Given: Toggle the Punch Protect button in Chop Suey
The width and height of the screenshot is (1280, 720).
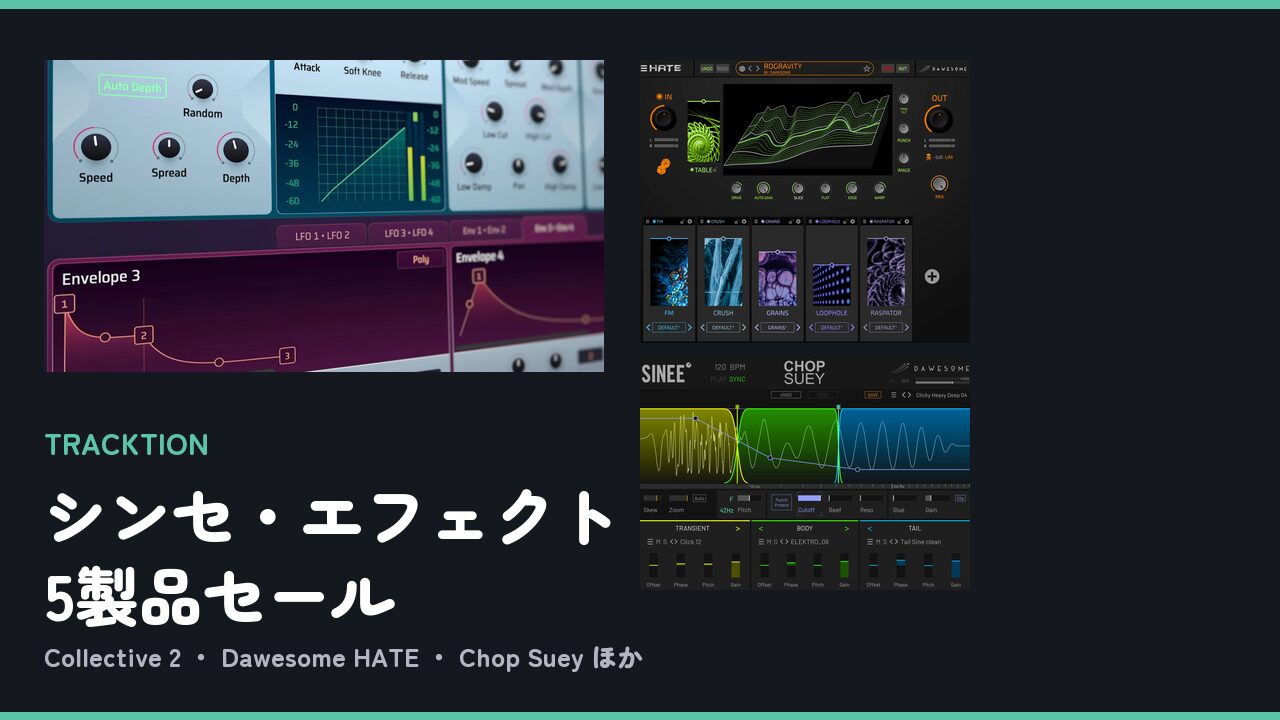Looking at the screenshot, I should click(781, 501).
